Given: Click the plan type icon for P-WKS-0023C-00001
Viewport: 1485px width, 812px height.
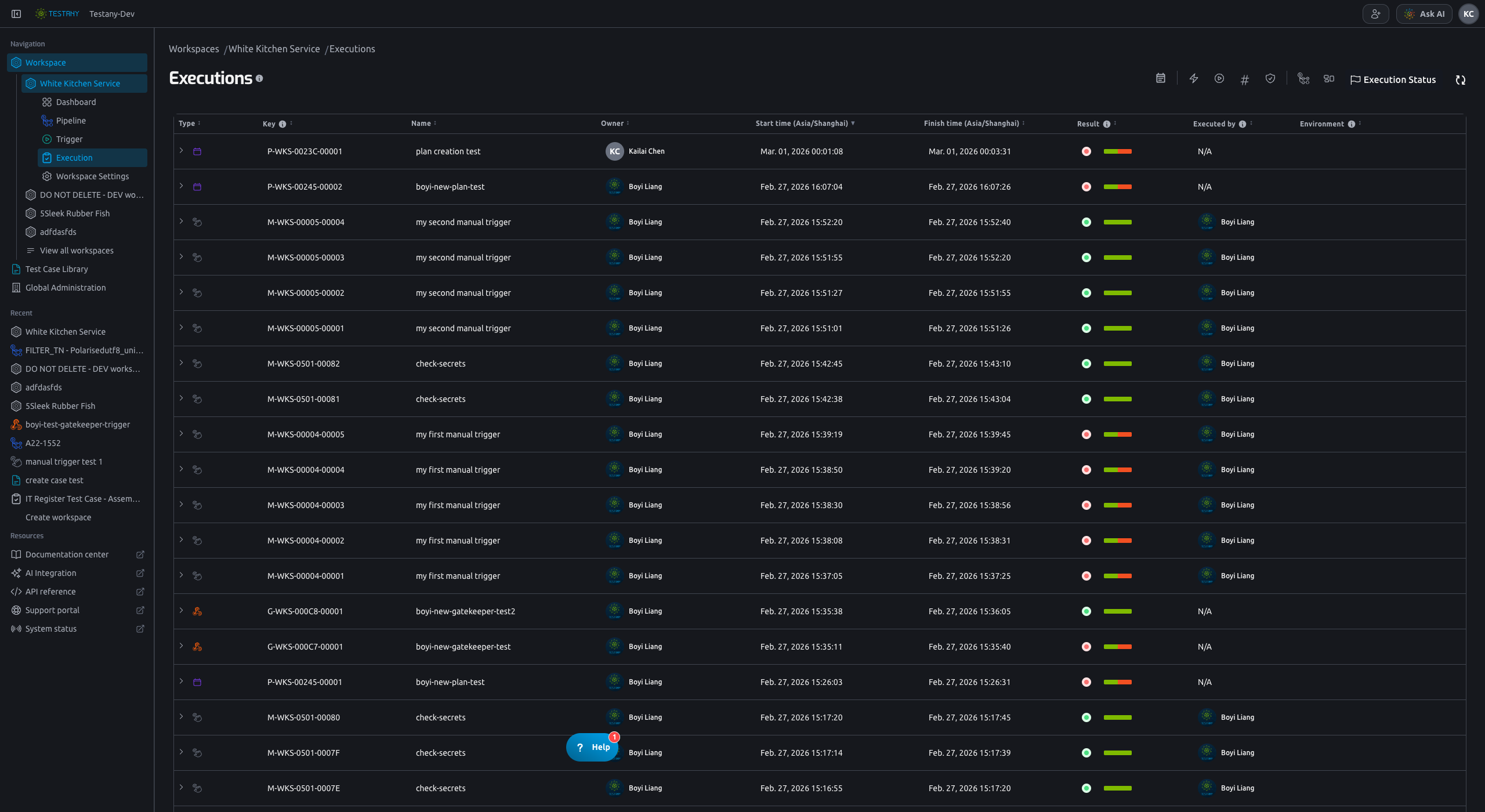Looking at the screenshot, I should point(197,151).
